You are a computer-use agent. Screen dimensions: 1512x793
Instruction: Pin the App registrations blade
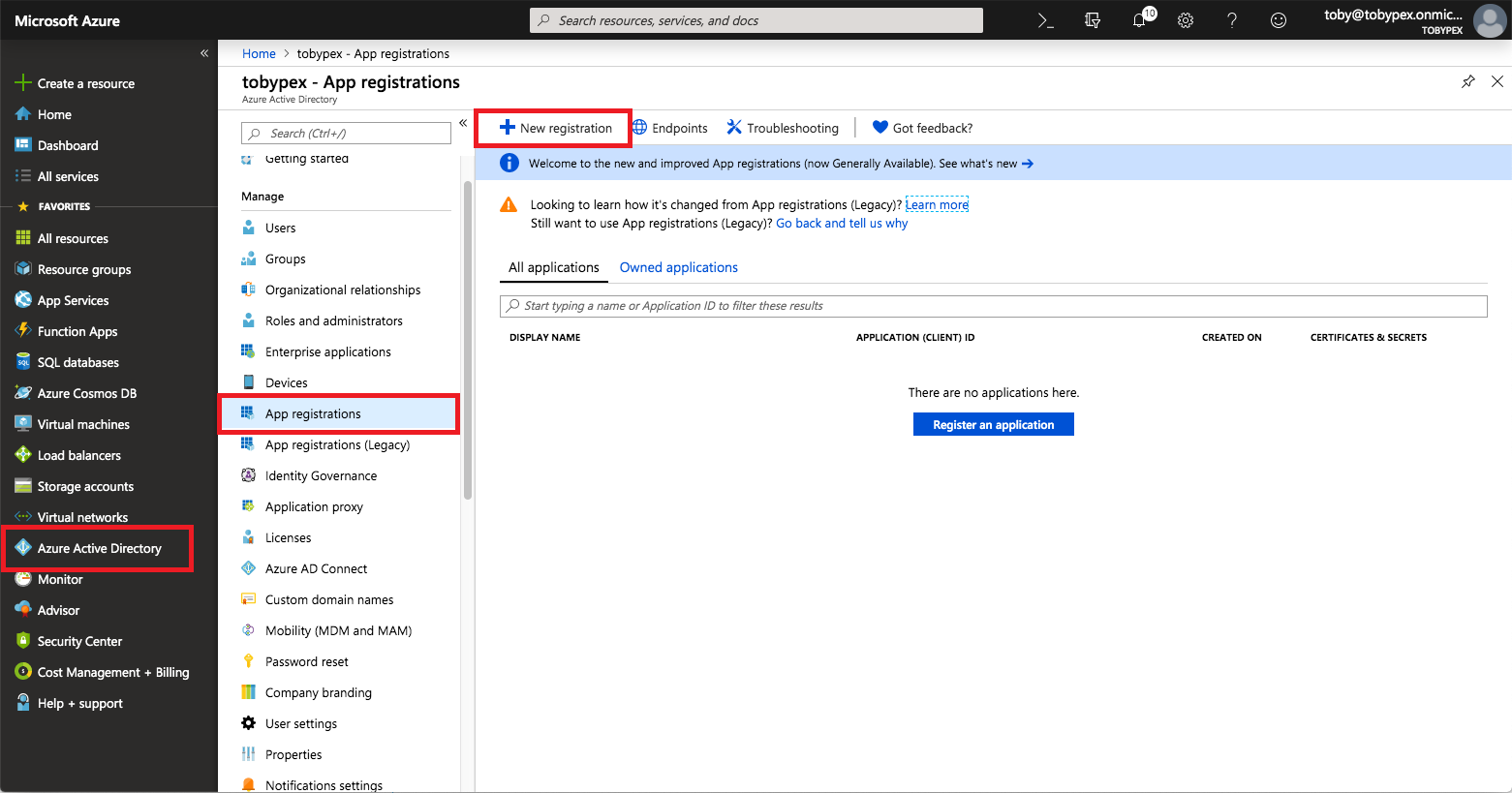pyautogui.click(x=1468, y=81)
